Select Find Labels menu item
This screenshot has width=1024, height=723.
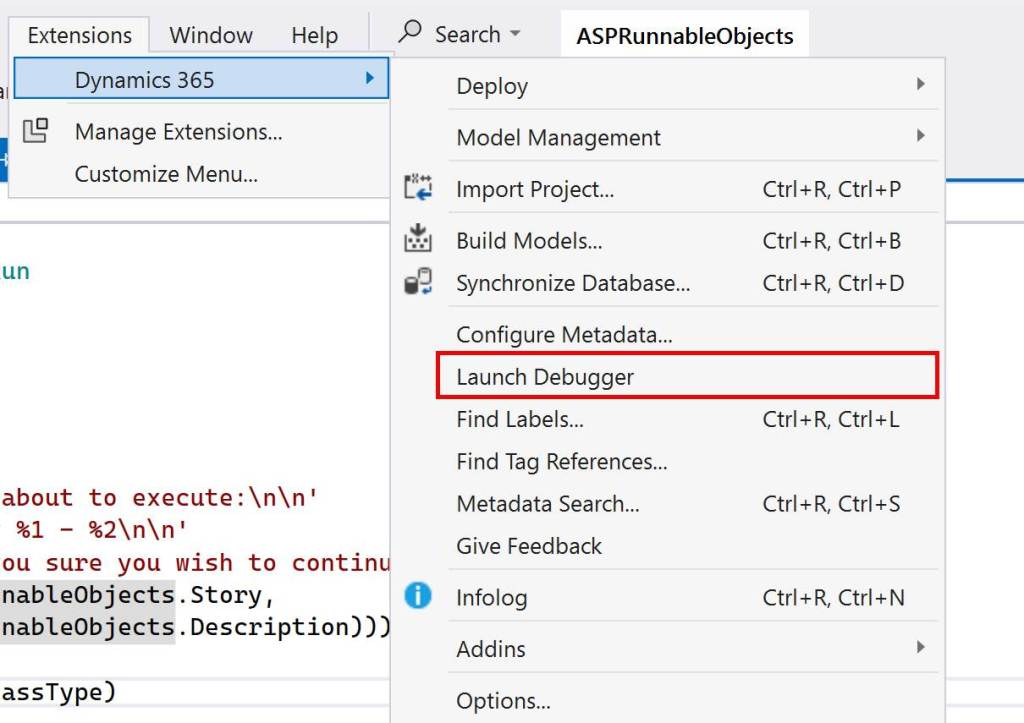pyautogui.click(x=520, y=420)
